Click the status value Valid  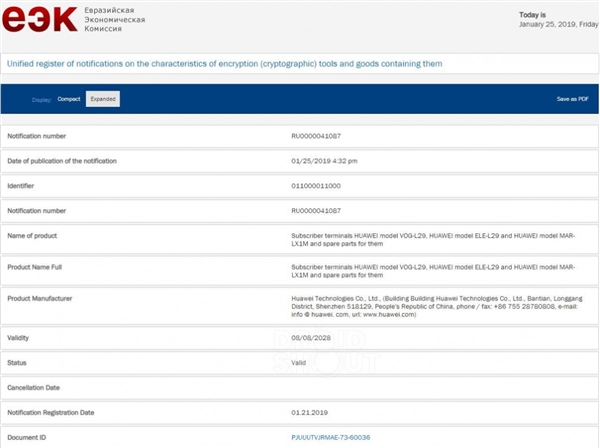[x=298, y=363]
